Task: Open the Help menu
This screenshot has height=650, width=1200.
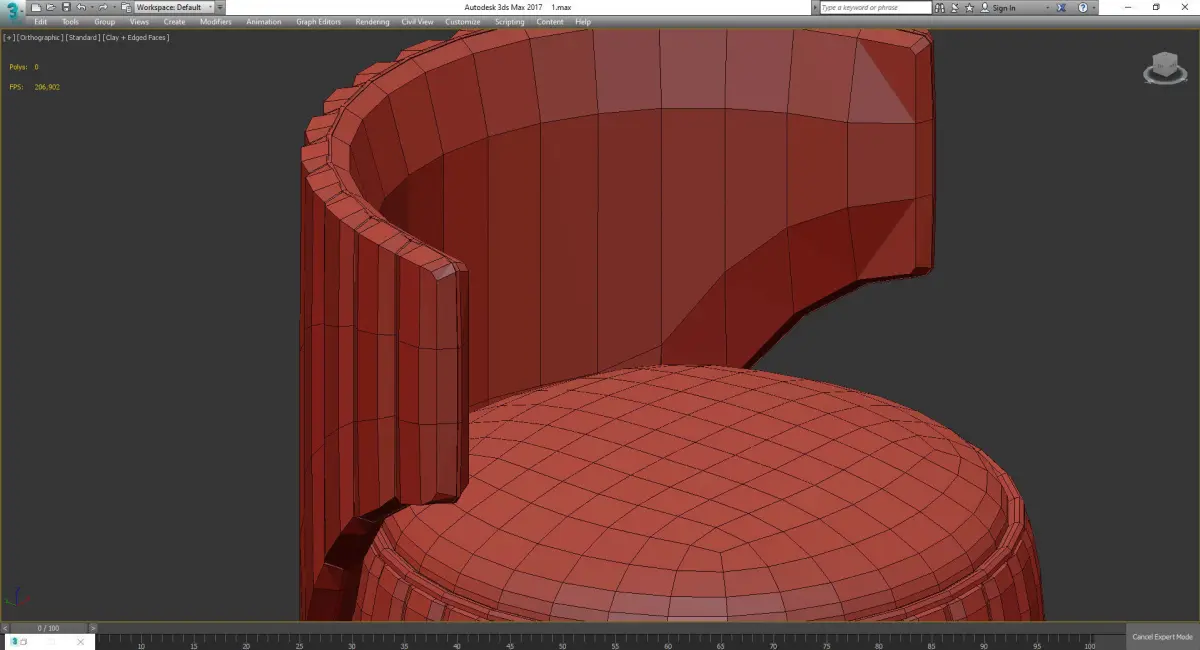Action: [x=583, y=22]
